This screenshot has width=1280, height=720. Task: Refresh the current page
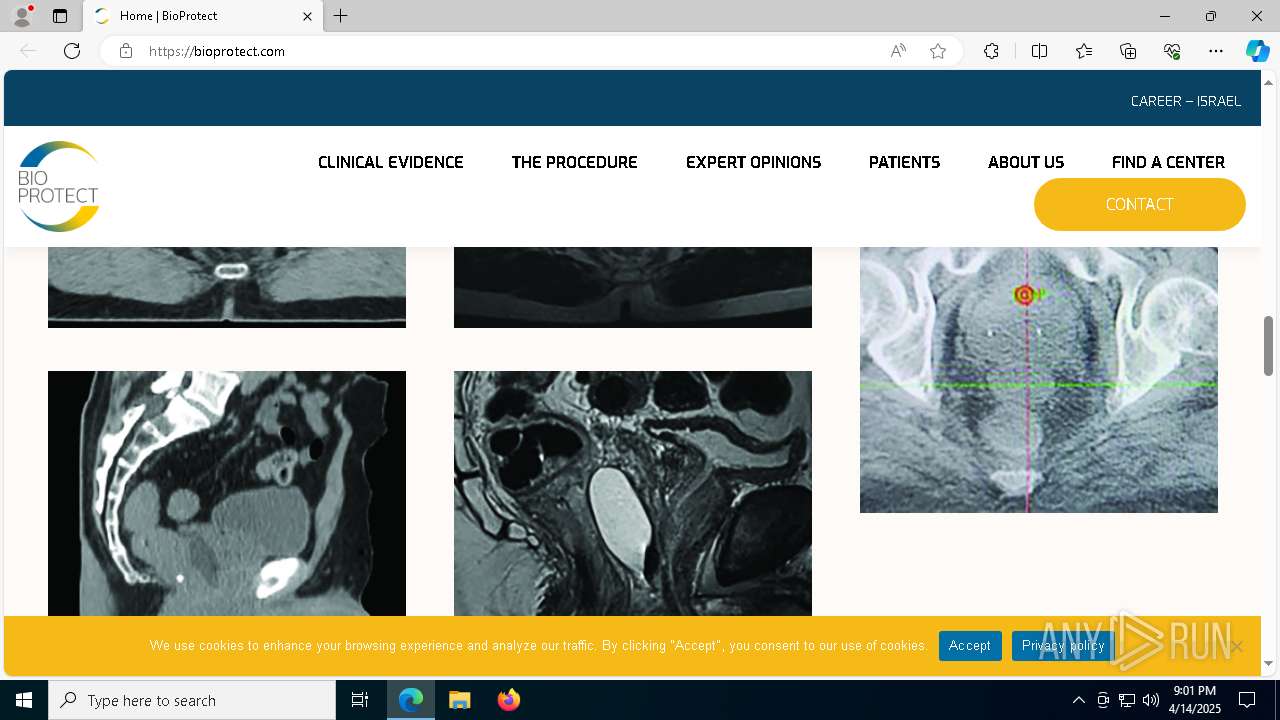72,51
